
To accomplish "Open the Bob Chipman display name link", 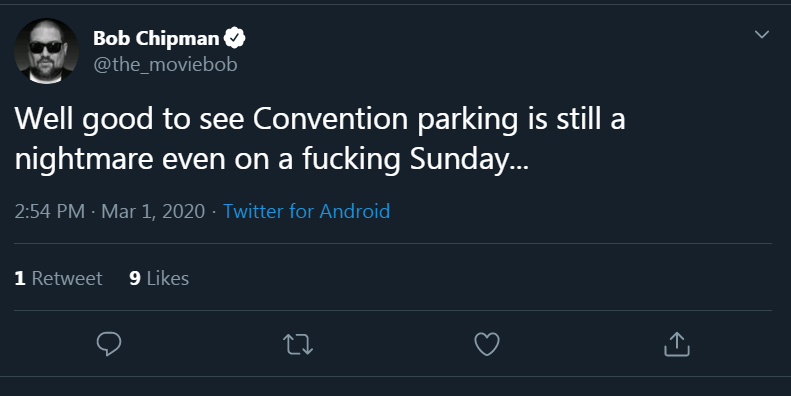I will (156, 38).
